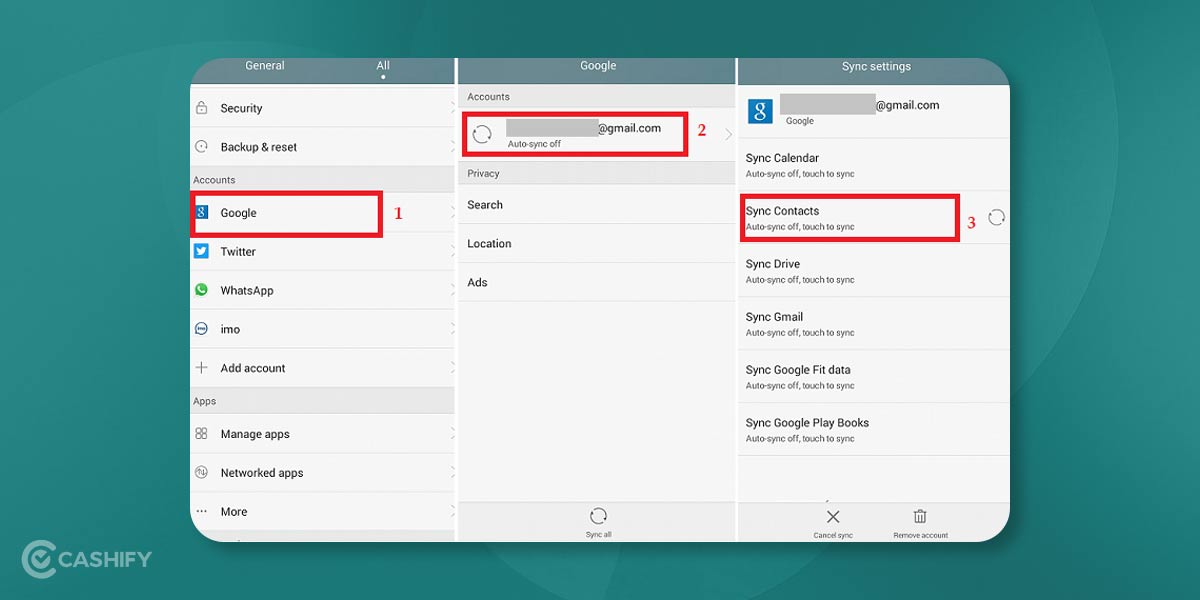Tap the Twitter bird icon
The image size is (1200, 600).
[x=201, y=251]
